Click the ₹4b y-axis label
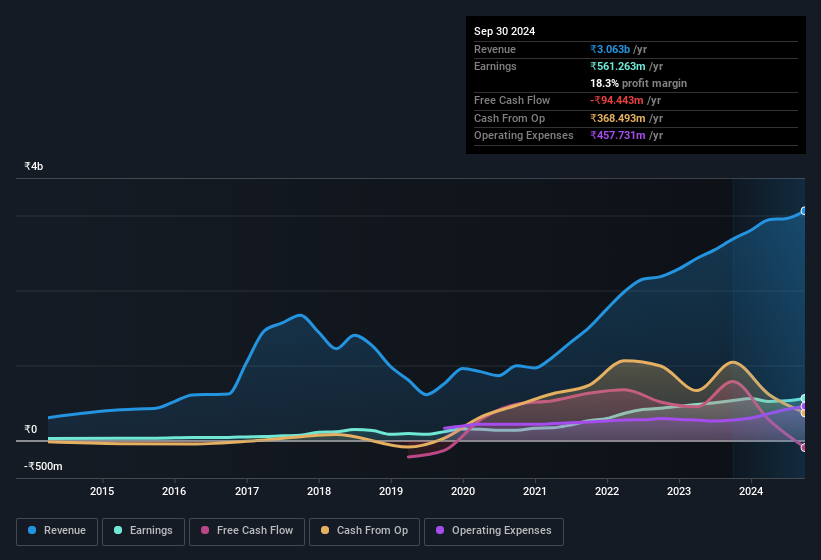 pos(34,166)
